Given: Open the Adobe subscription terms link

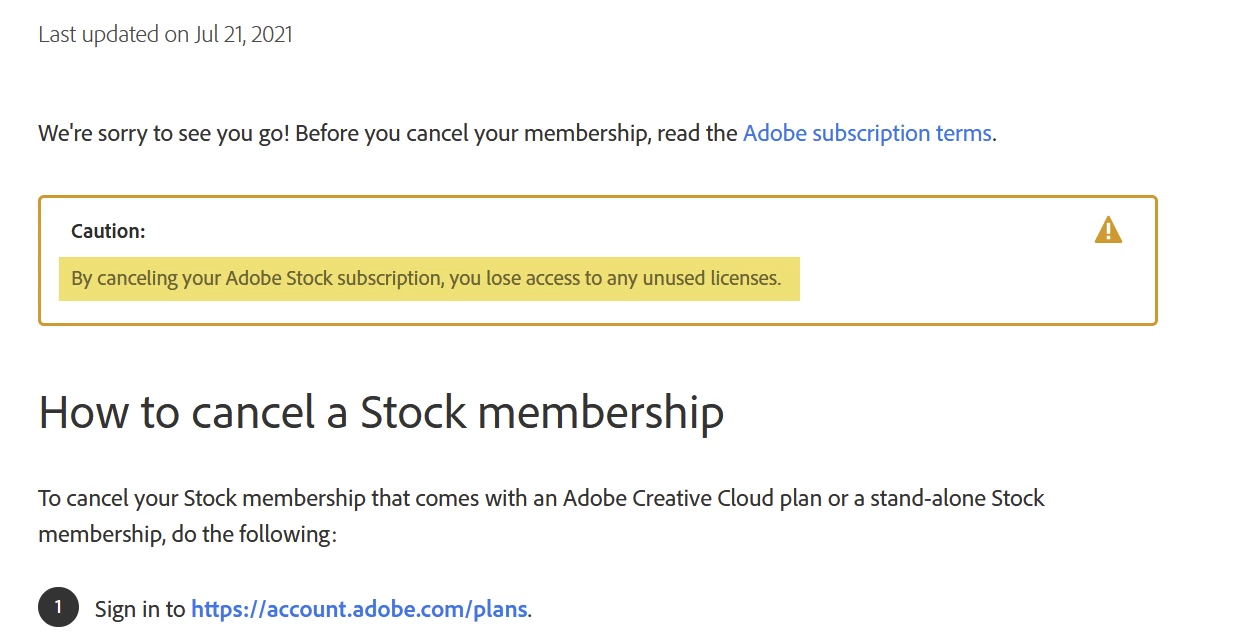Looking at the screenshot, I should tap(867, 133).
